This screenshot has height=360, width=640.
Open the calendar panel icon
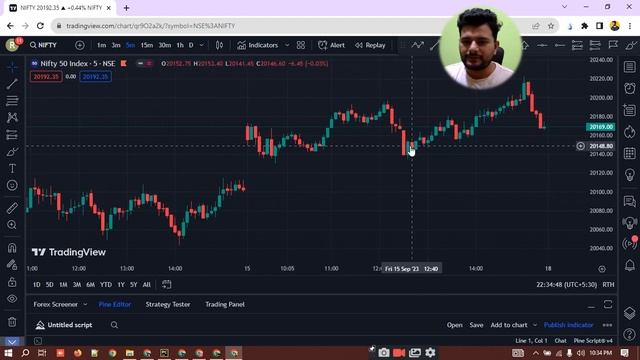tap(630, 153)
